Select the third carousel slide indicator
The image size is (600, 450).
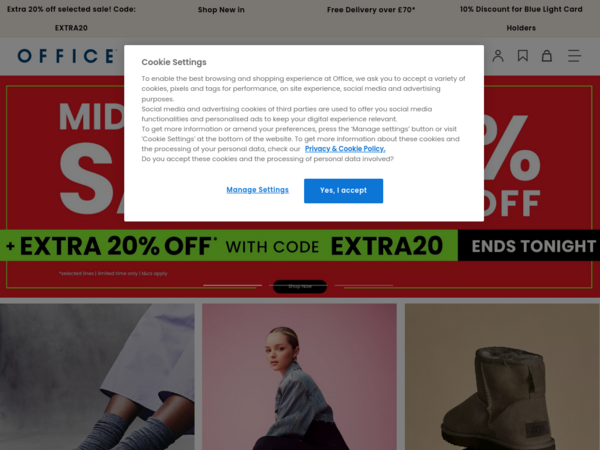click(364, 285)
